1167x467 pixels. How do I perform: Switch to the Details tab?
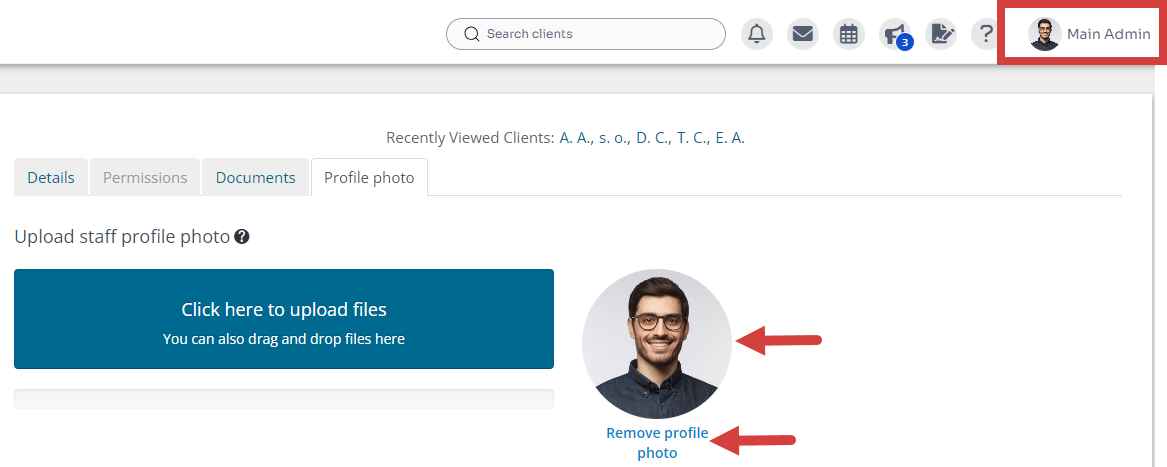click(51, 177)
